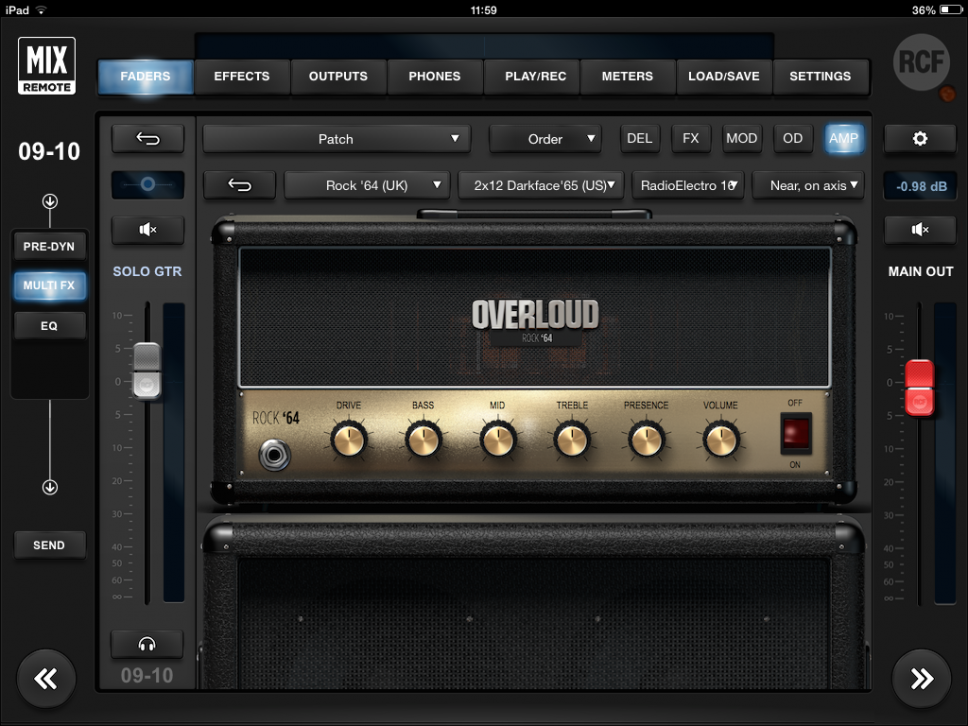Click the pan control under the back arrow
Viewport: 968px width, 726px height.
pos(147,185)
